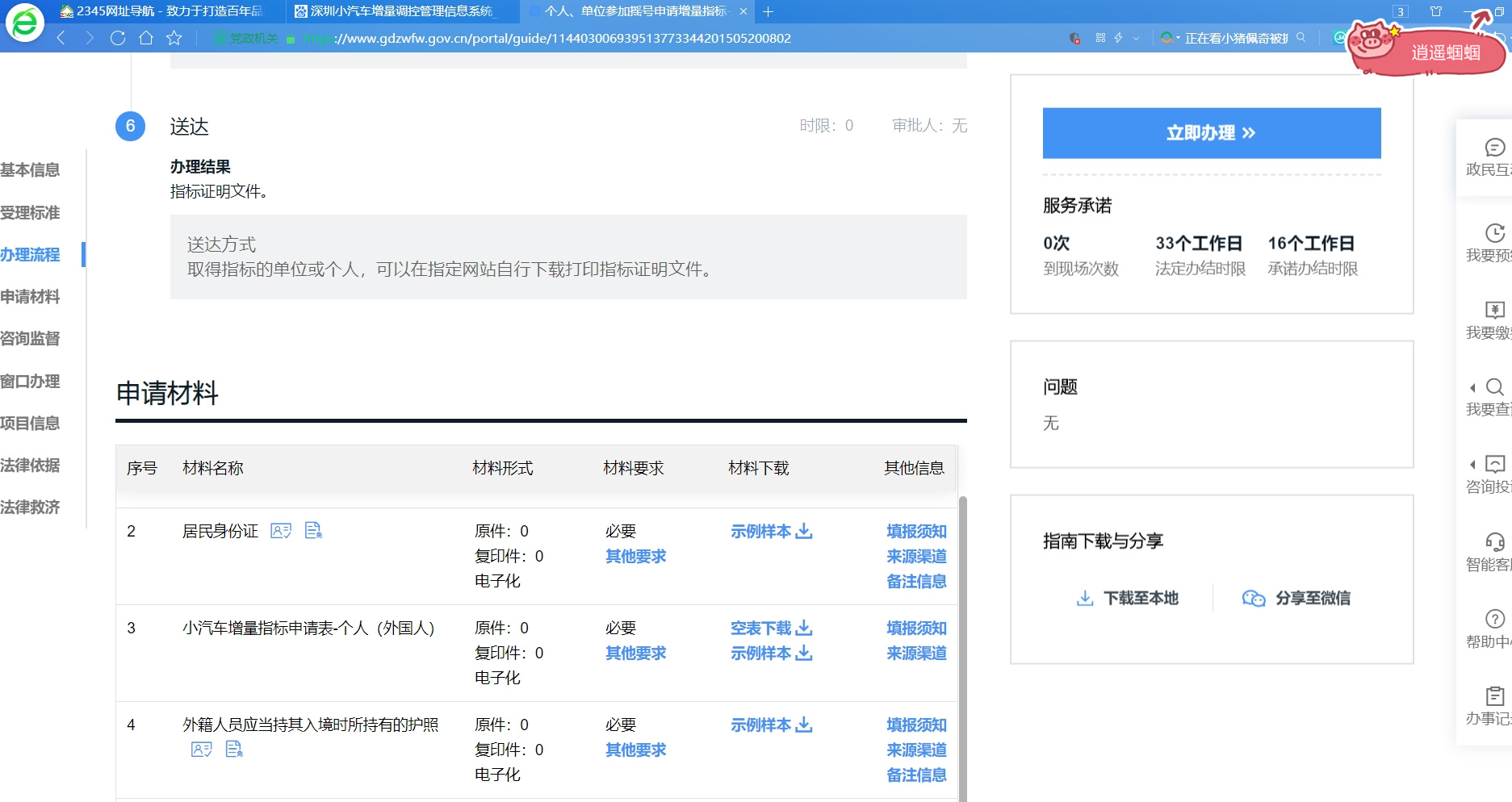Open 其他要求 for 小汽车增量指标申请表 row
The height and width of the screenshot is (802, 1512).
(636, 653)
